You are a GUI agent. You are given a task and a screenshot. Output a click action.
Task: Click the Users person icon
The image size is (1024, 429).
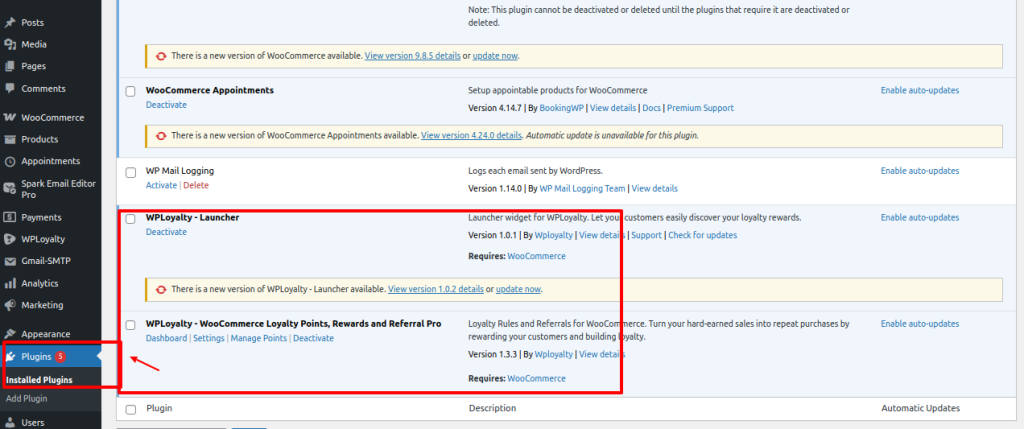10,422
